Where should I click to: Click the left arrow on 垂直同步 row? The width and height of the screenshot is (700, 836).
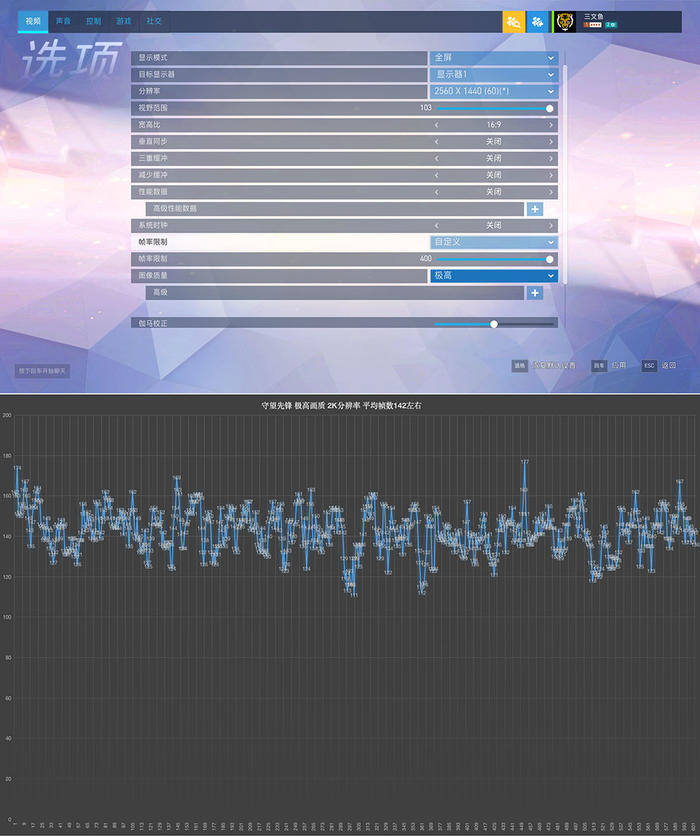click(x=437, y=142)
